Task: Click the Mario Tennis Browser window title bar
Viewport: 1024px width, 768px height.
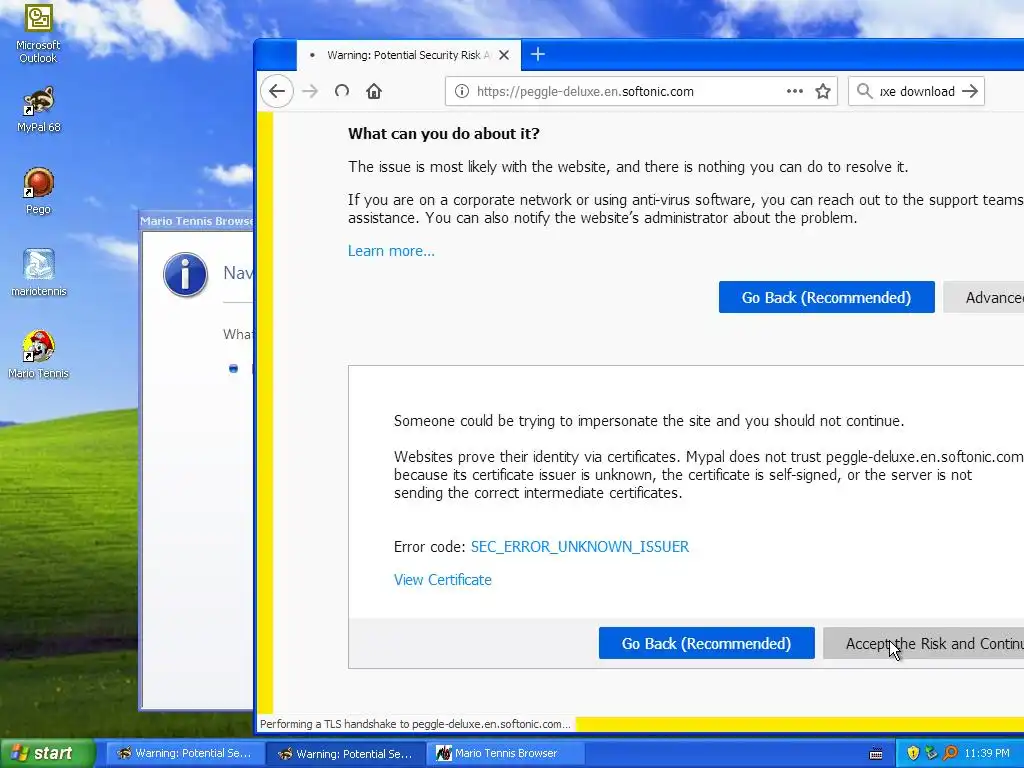Action: pyautogui.click(x=197, y=221)
